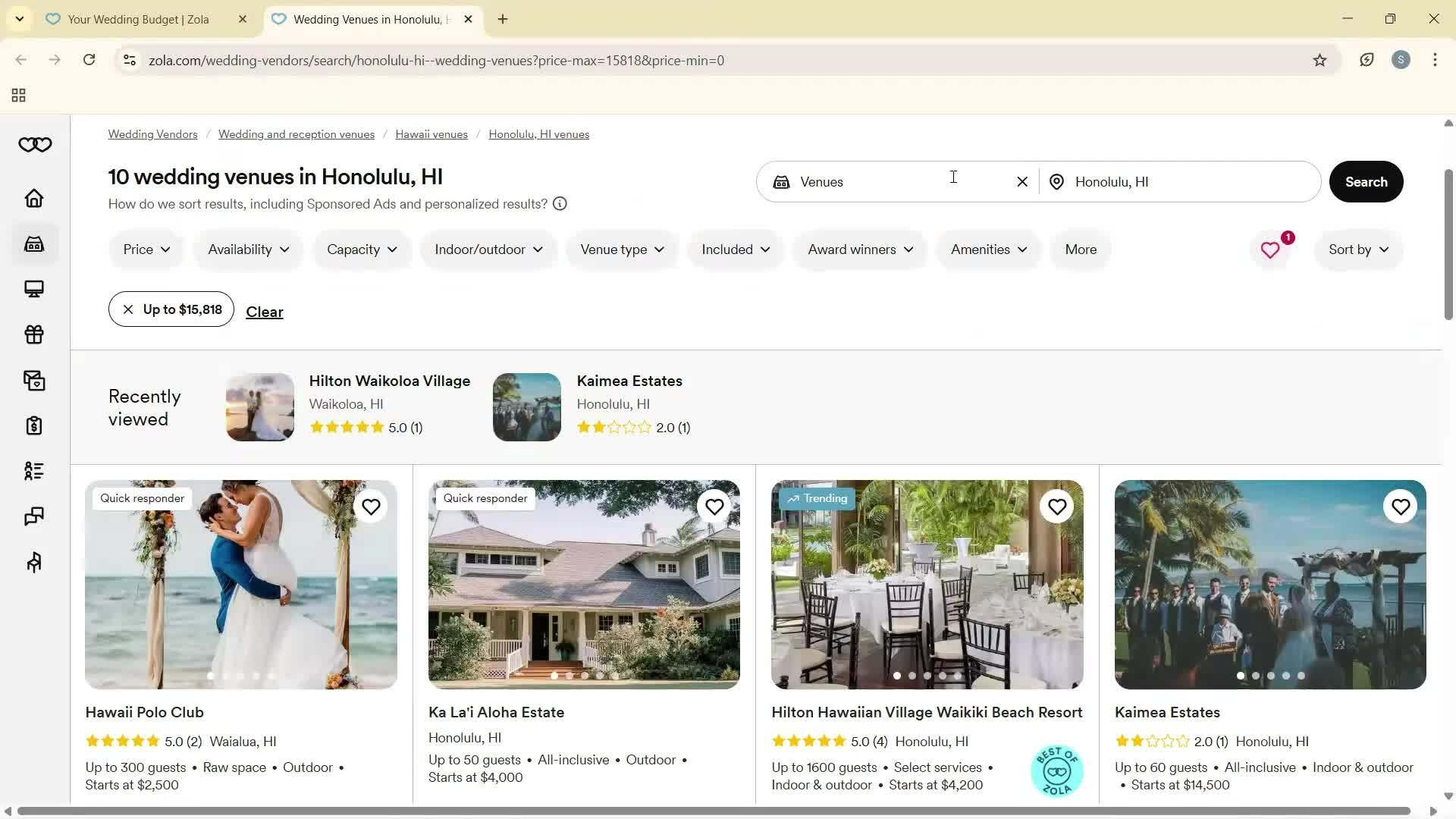Image resolution: width=1456 pixels, height=819 pixels.
Task: Clear the Venues search field with X
Action: pyautogui.click(x=1021, y=182)
